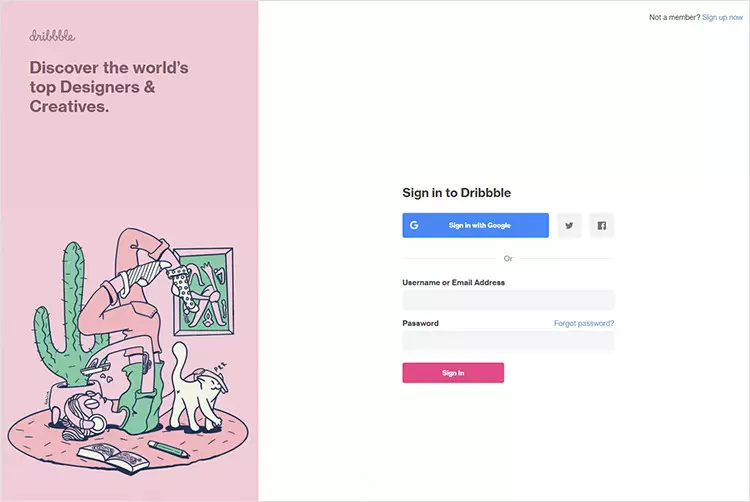This screenshot has width=750, height=502.
Task: Click Sign in with Google button
Action: click(475, 225)
